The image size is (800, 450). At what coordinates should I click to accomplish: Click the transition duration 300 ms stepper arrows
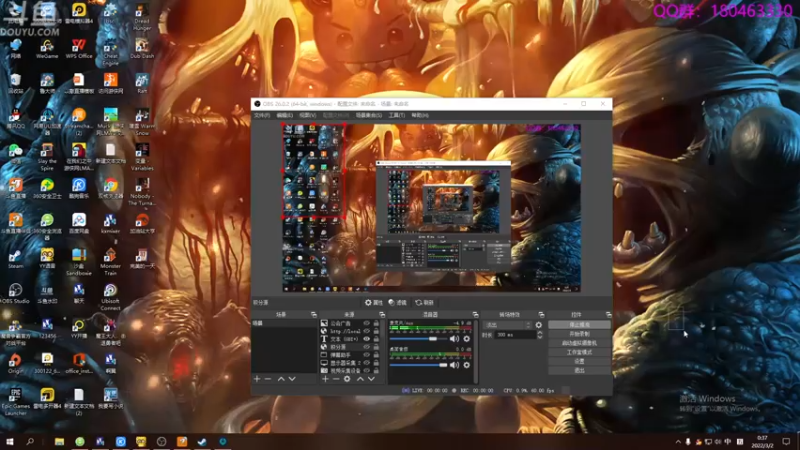pyautogui.click(x=540, y=335)
